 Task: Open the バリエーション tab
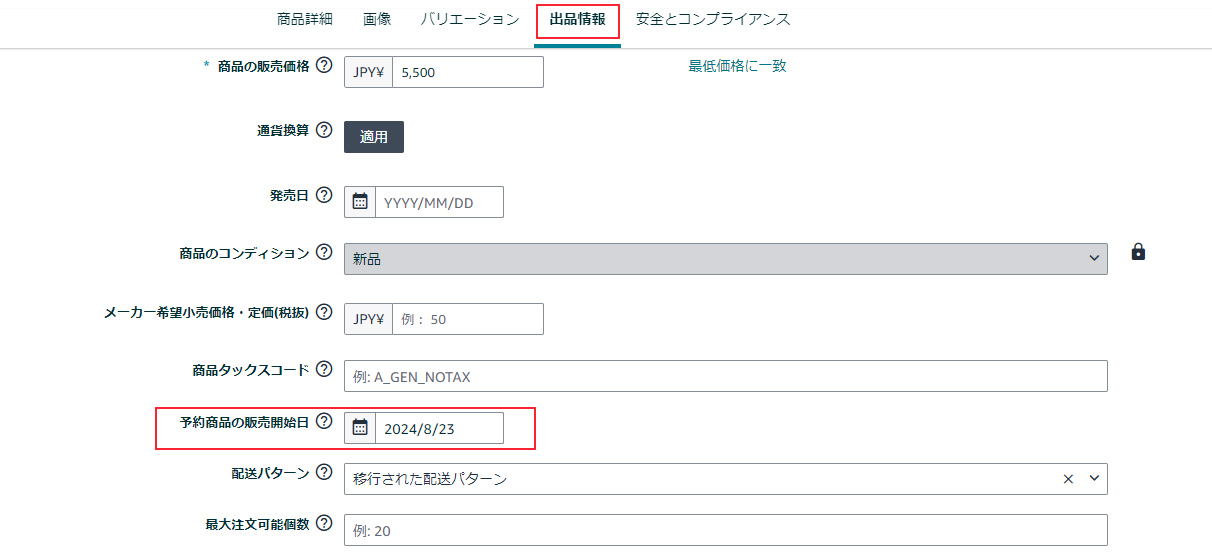tap(470, 19)
